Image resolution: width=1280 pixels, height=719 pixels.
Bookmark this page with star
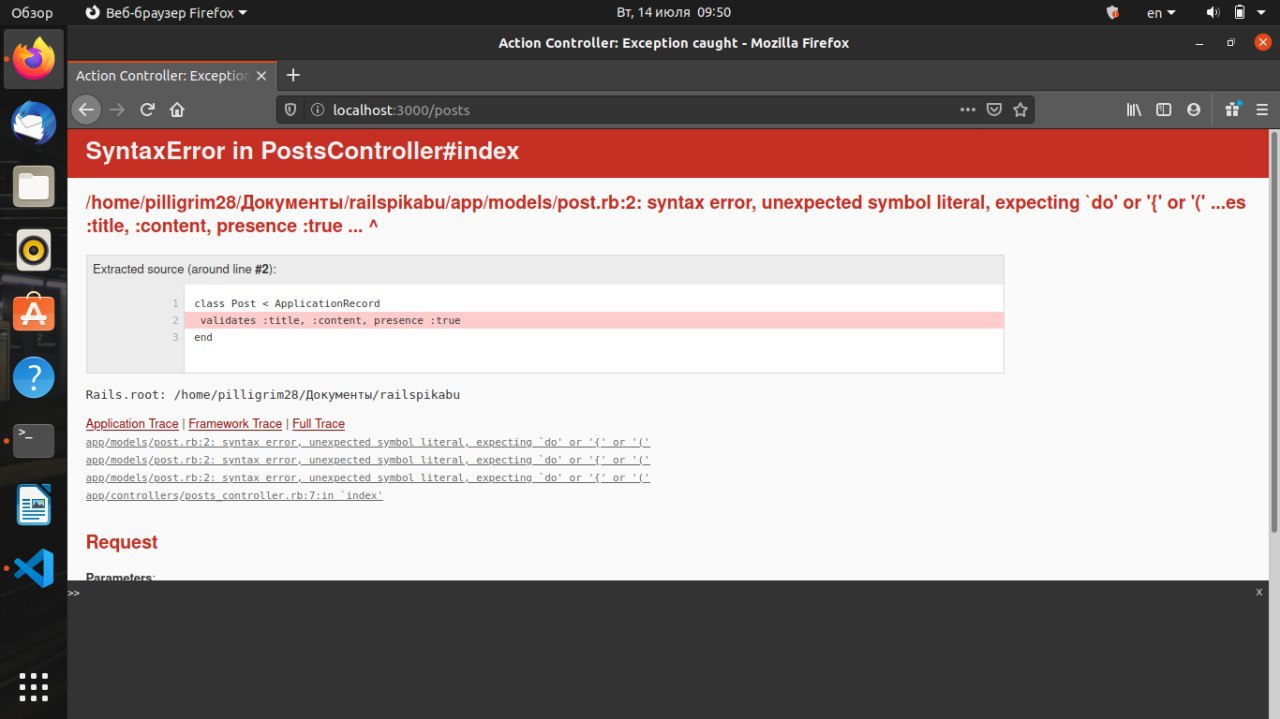(x=1020, y=110)
